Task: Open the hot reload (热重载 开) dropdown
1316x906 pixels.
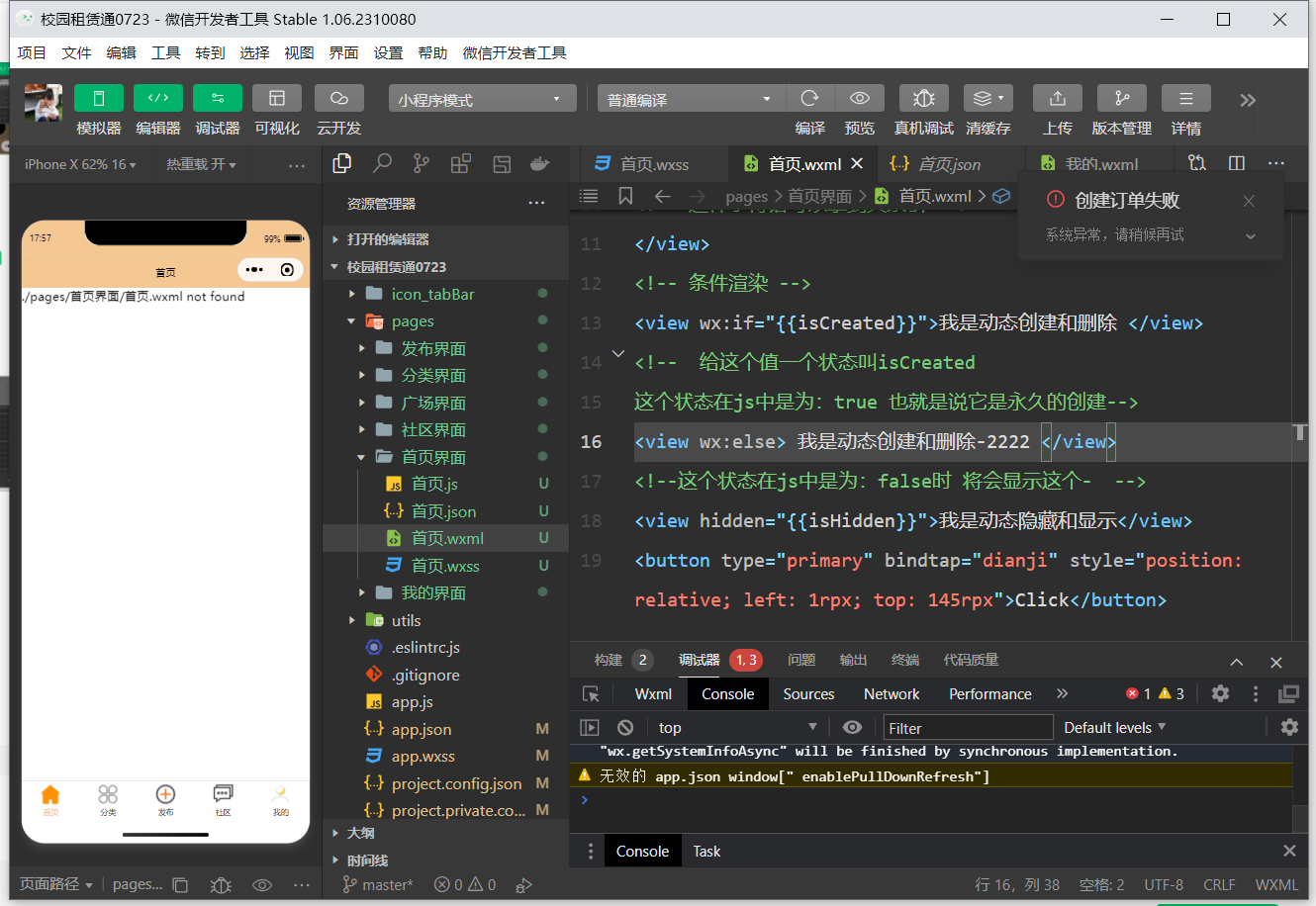Action: click(x=201, y=164)
